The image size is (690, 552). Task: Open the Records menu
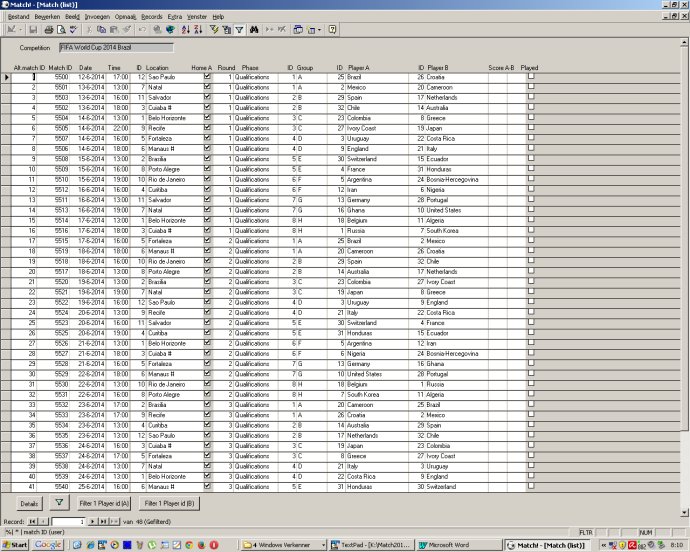click(x=152, y=17)
